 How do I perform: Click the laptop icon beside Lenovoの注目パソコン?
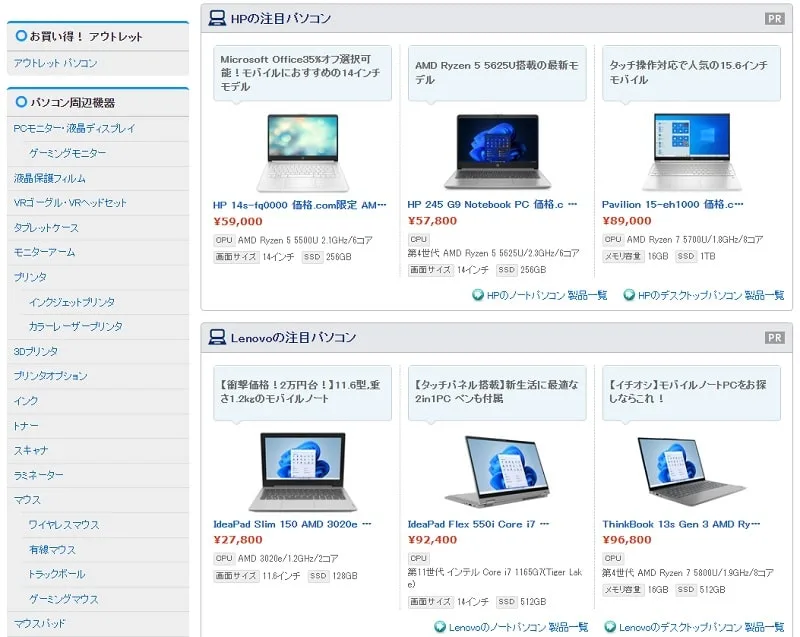tap(217, 338)
